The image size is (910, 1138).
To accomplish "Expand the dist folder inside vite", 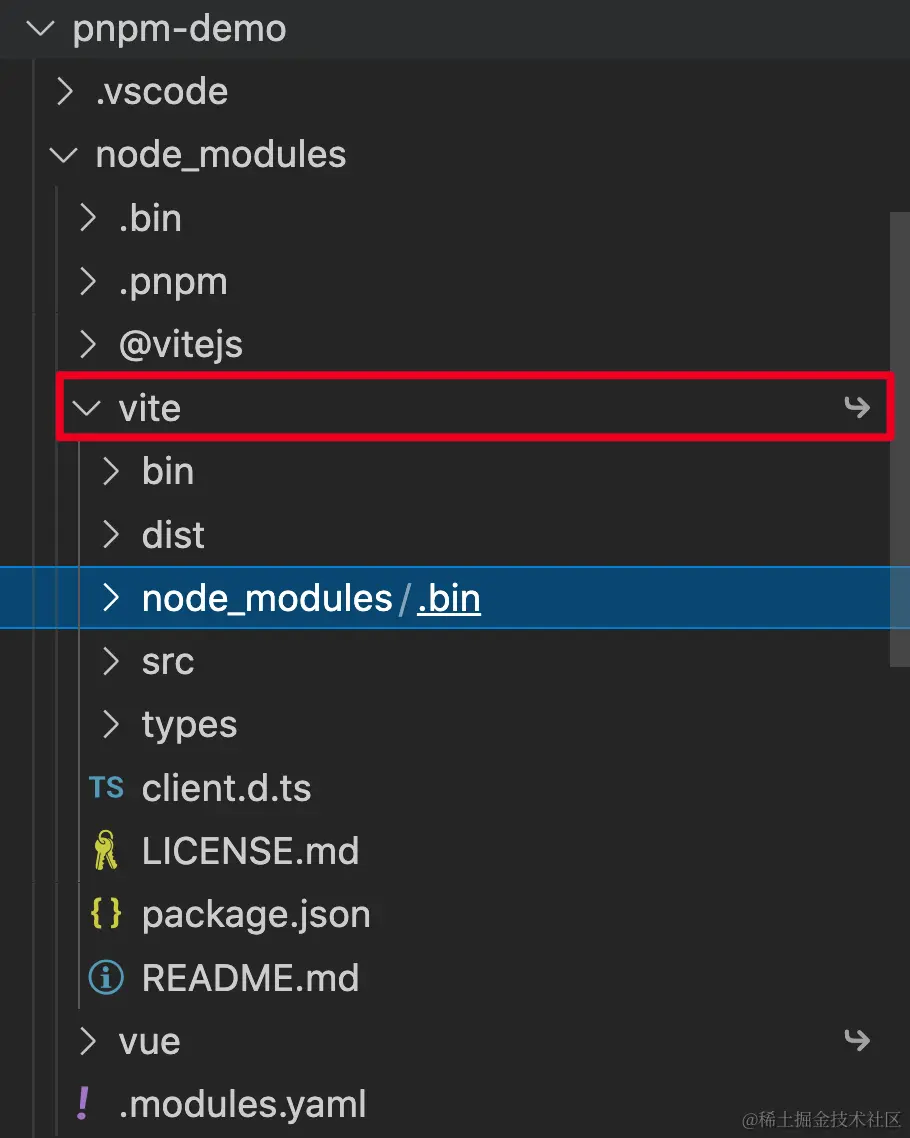I will 113,535.
